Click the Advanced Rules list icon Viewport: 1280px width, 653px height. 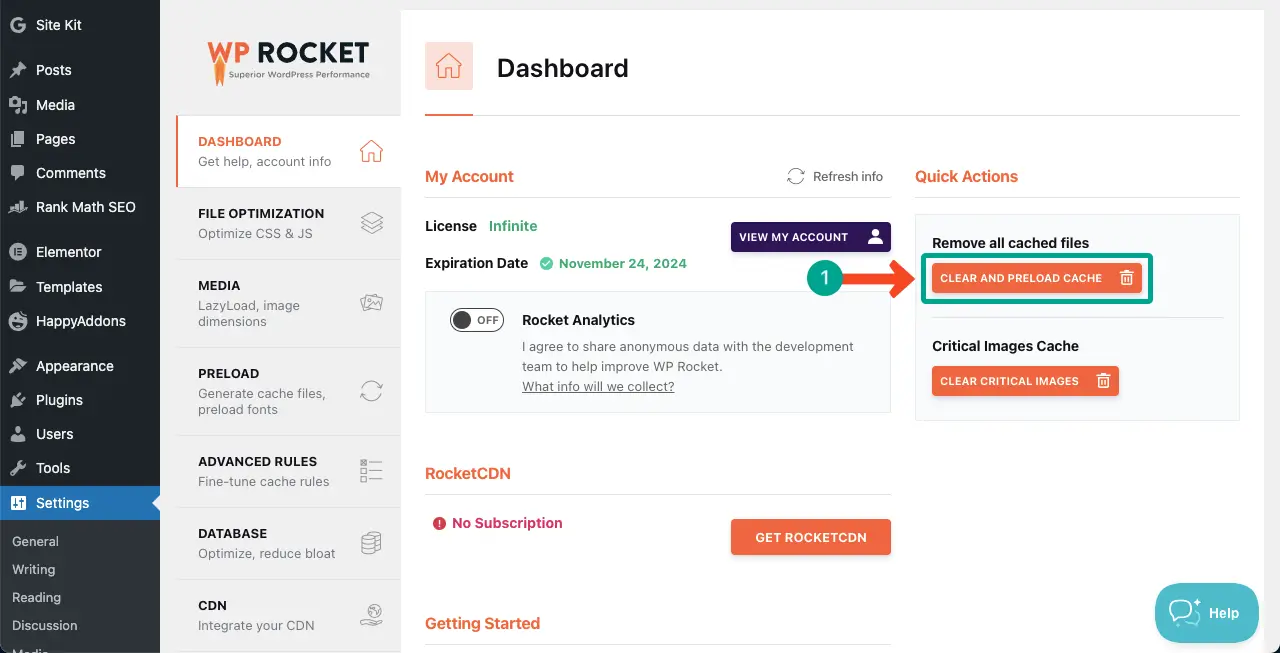pos(371,471)
